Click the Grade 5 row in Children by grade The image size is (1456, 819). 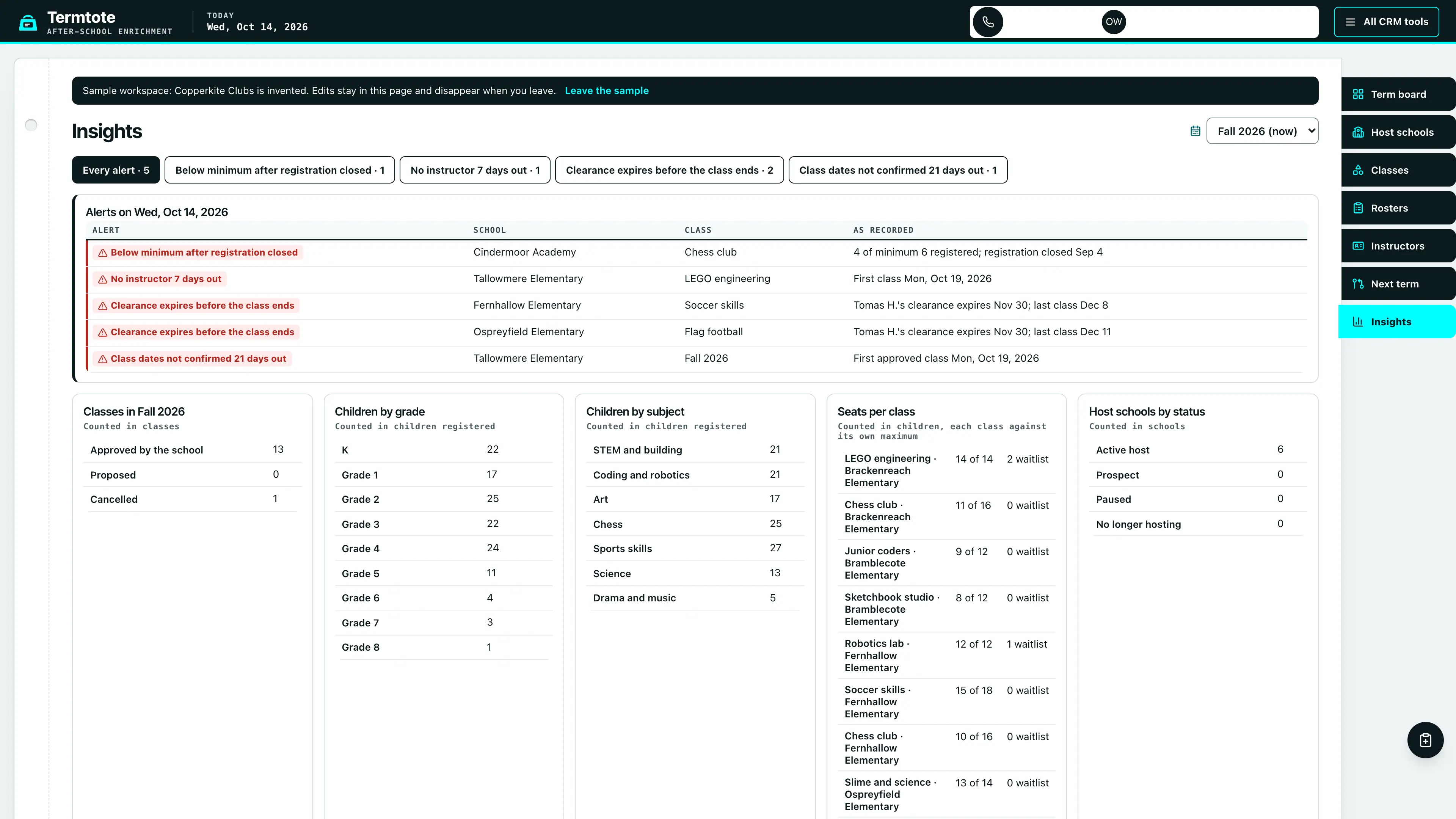443,573
